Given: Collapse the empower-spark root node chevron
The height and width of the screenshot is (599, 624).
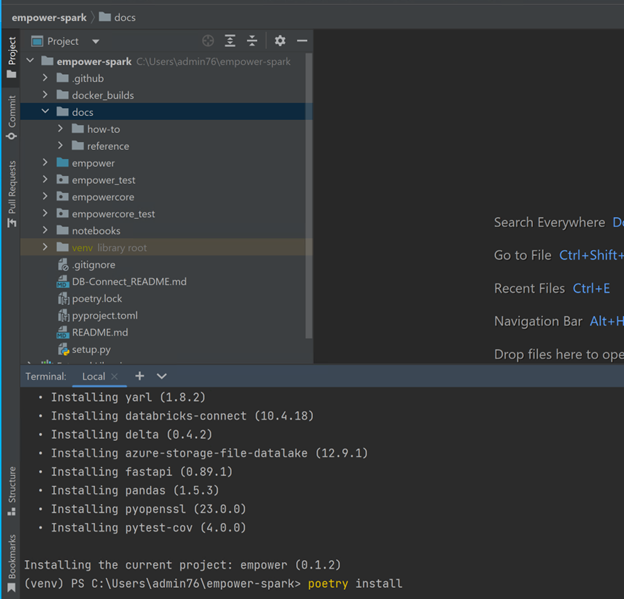Looking at the screenshot, I should click(x=30, y=61).
